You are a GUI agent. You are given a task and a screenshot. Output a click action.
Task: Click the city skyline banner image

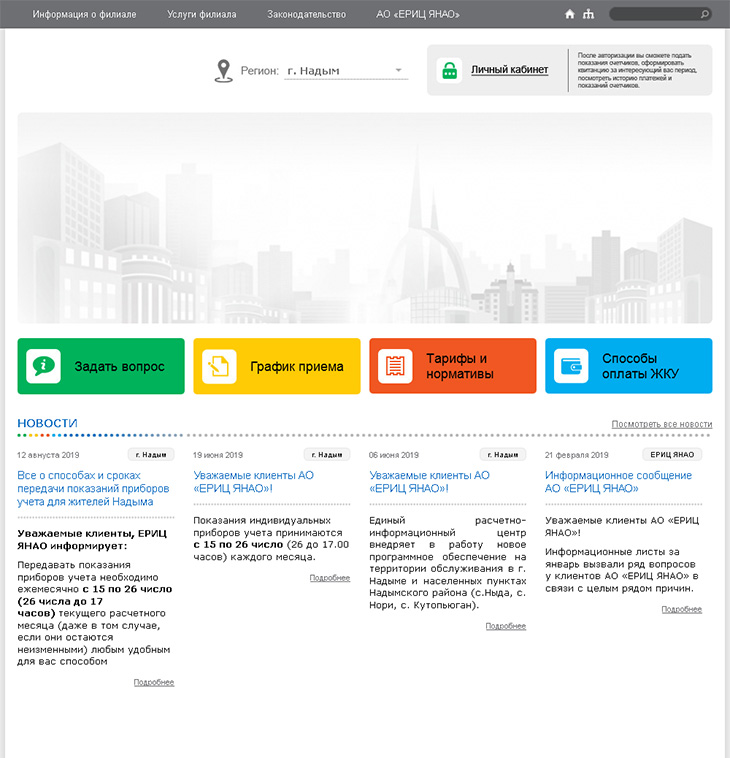click(365, 218)
